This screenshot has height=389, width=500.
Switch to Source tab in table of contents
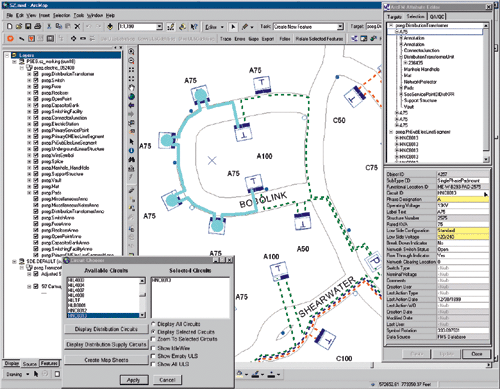pos(30,364)
